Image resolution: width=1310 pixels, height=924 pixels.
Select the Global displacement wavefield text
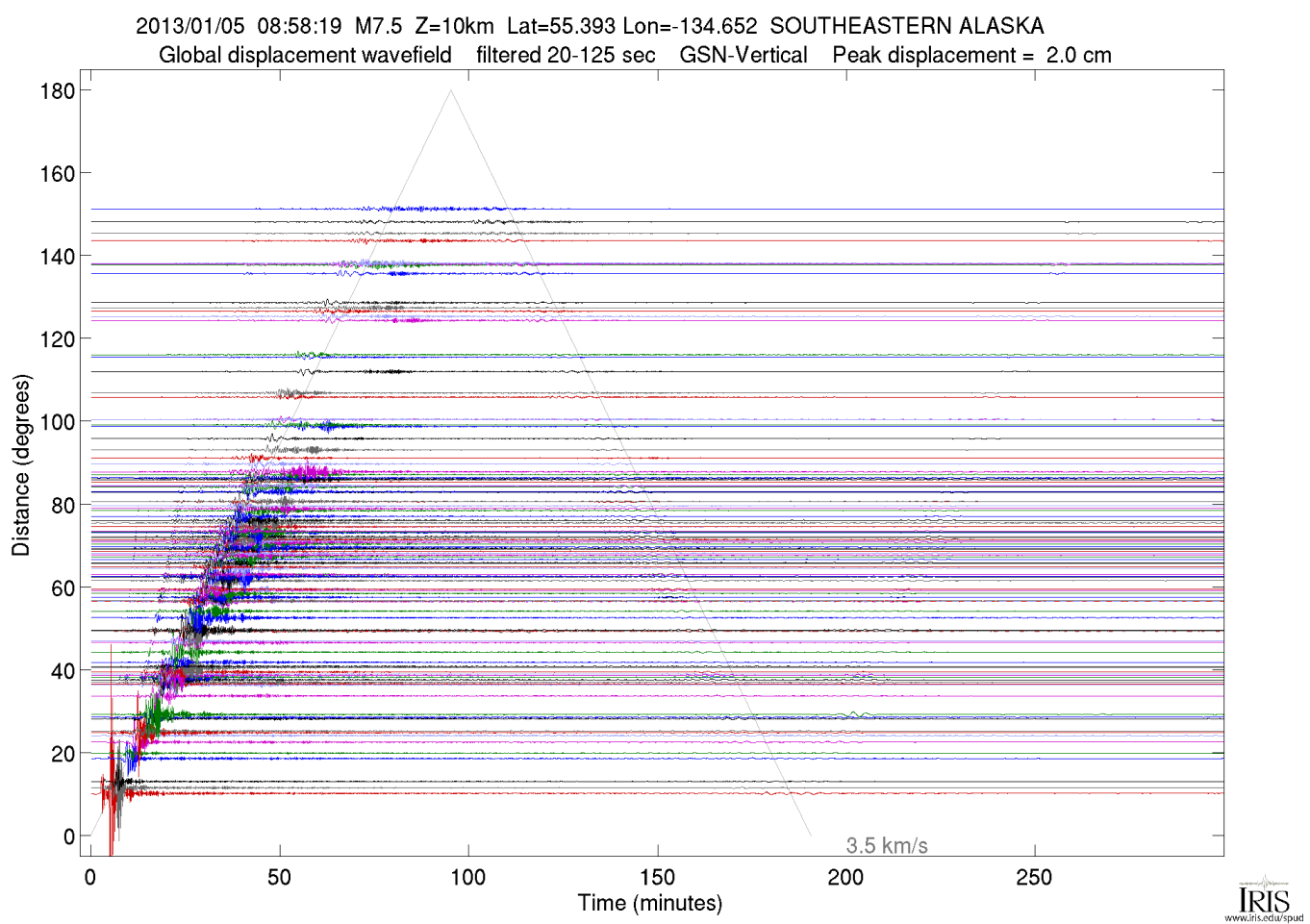[305, 56]
